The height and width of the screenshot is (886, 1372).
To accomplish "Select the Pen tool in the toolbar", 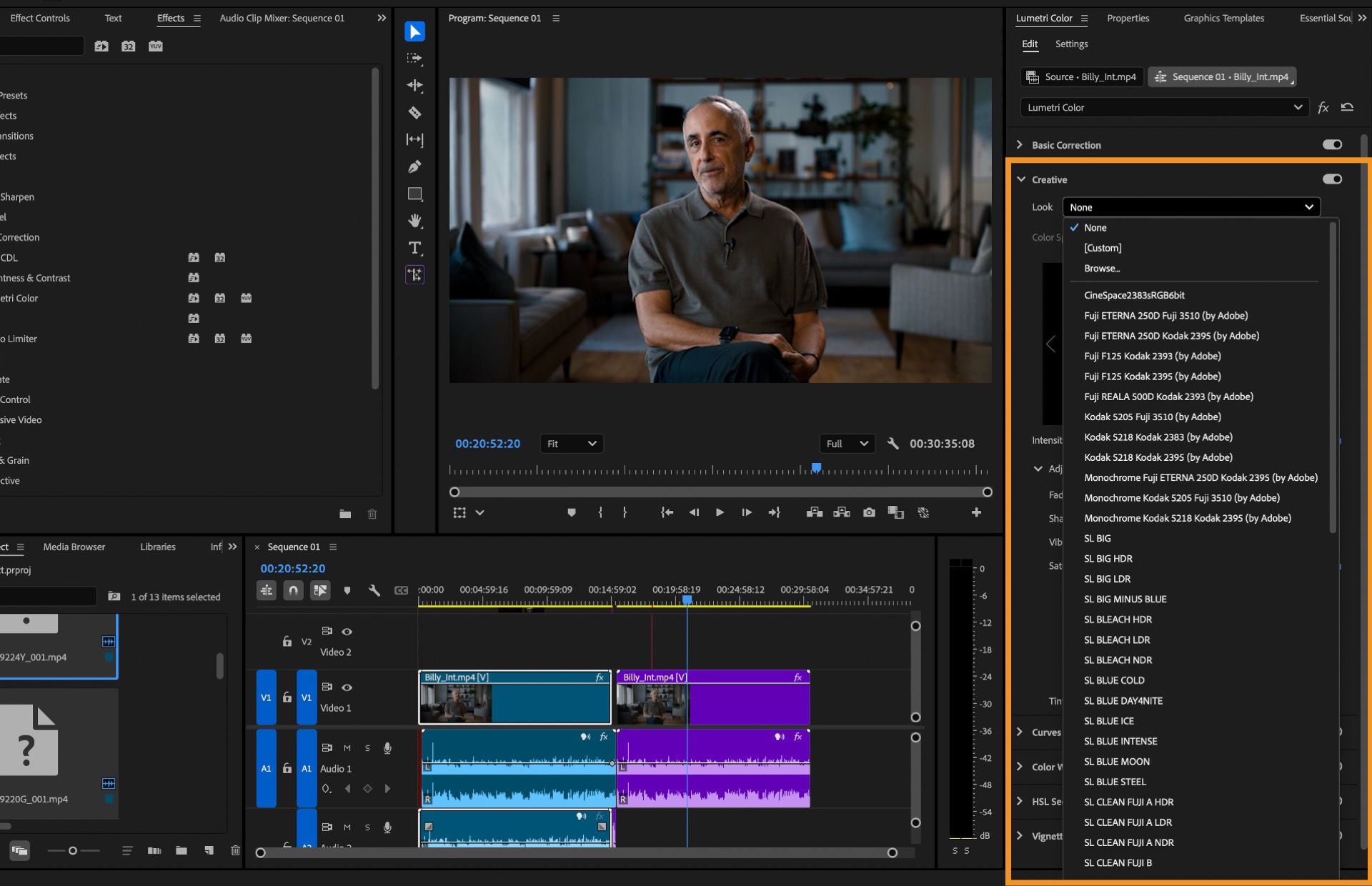I will pos(414,166).
